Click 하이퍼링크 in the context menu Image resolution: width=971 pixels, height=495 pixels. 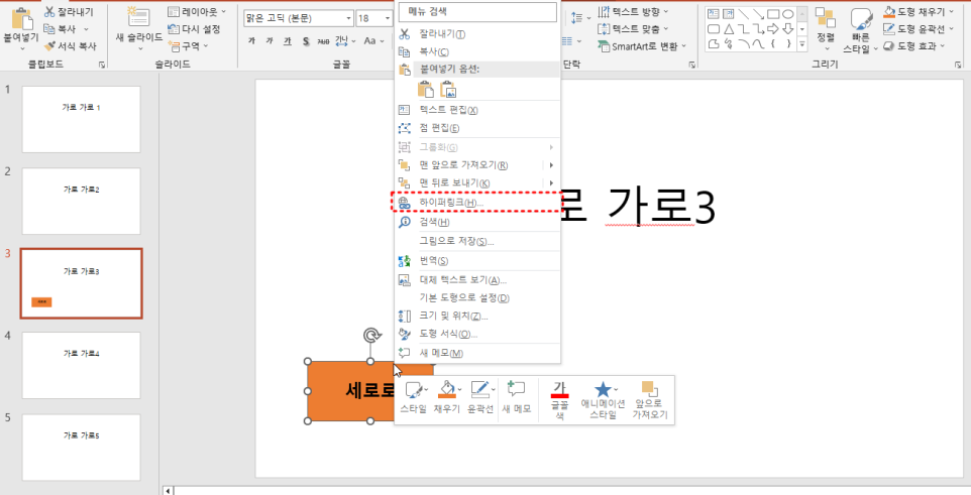[450, 203]
